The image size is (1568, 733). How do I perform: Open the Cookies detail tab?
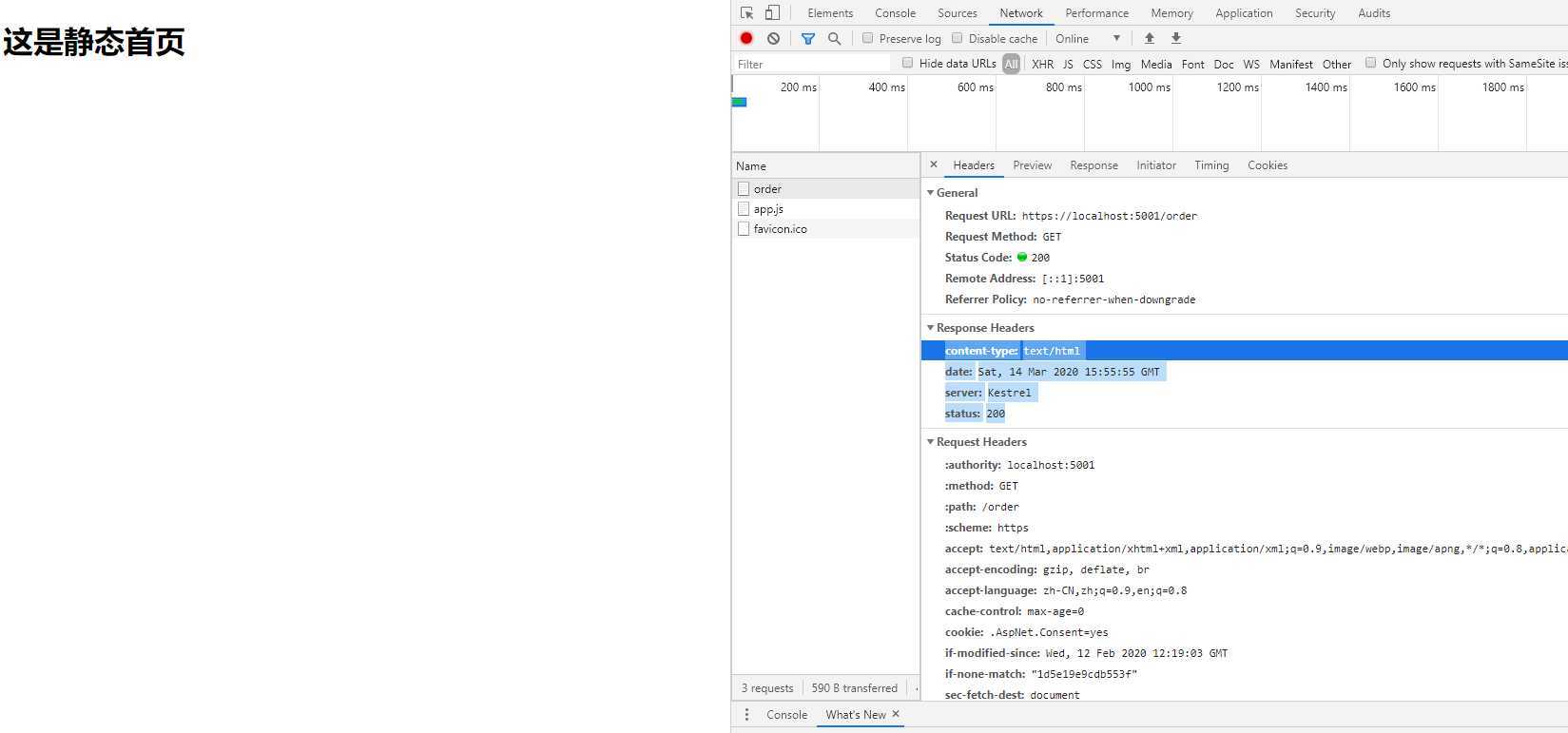[x=1268, y=164]
